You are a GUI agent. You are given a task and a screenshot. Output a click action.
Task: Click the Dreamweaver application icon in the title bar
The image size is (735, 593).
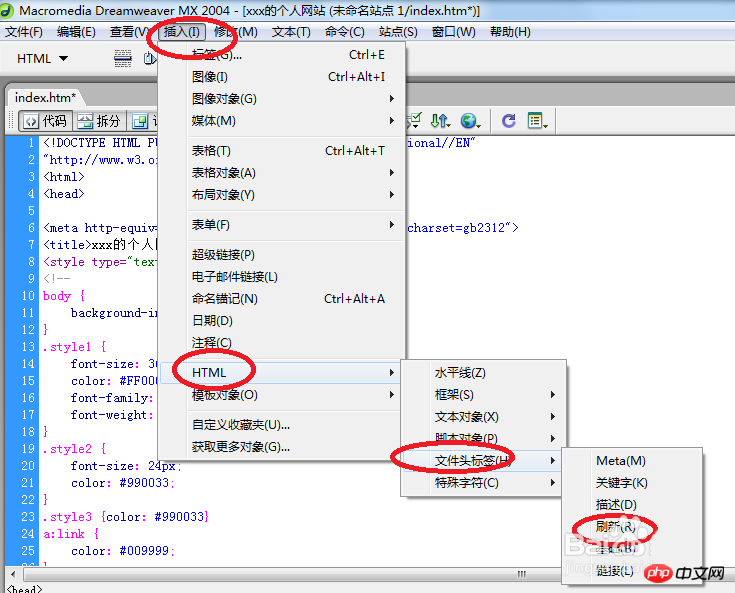point(8,10)
